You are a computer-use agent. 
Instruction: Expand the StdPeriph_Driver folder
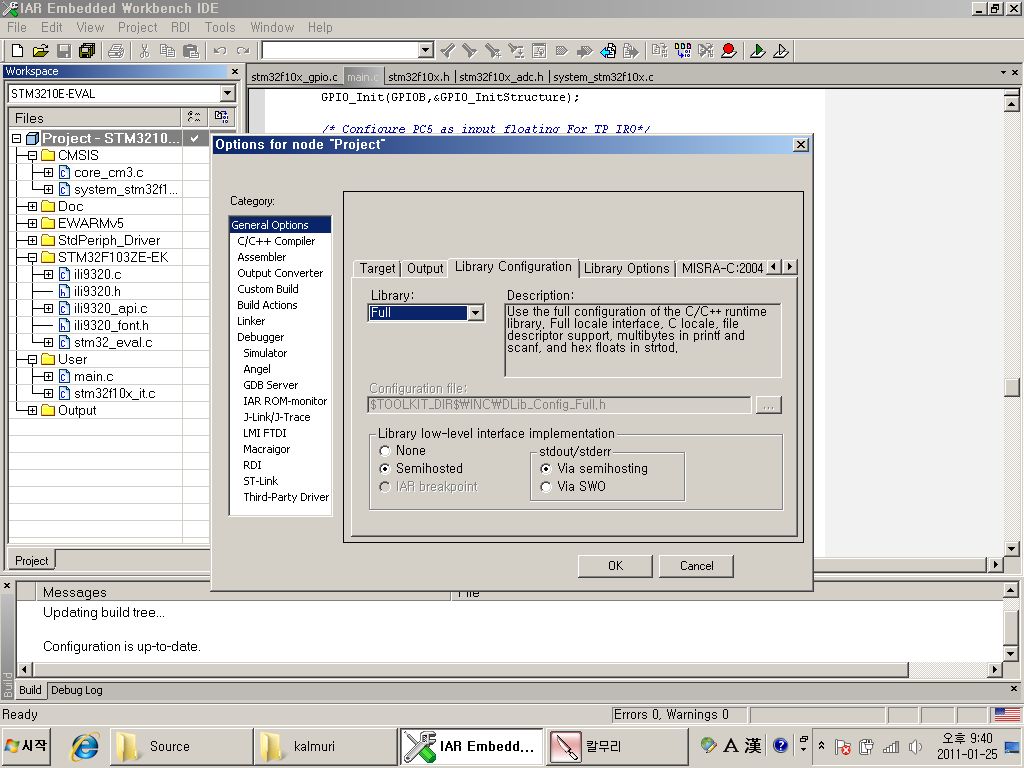32,240
